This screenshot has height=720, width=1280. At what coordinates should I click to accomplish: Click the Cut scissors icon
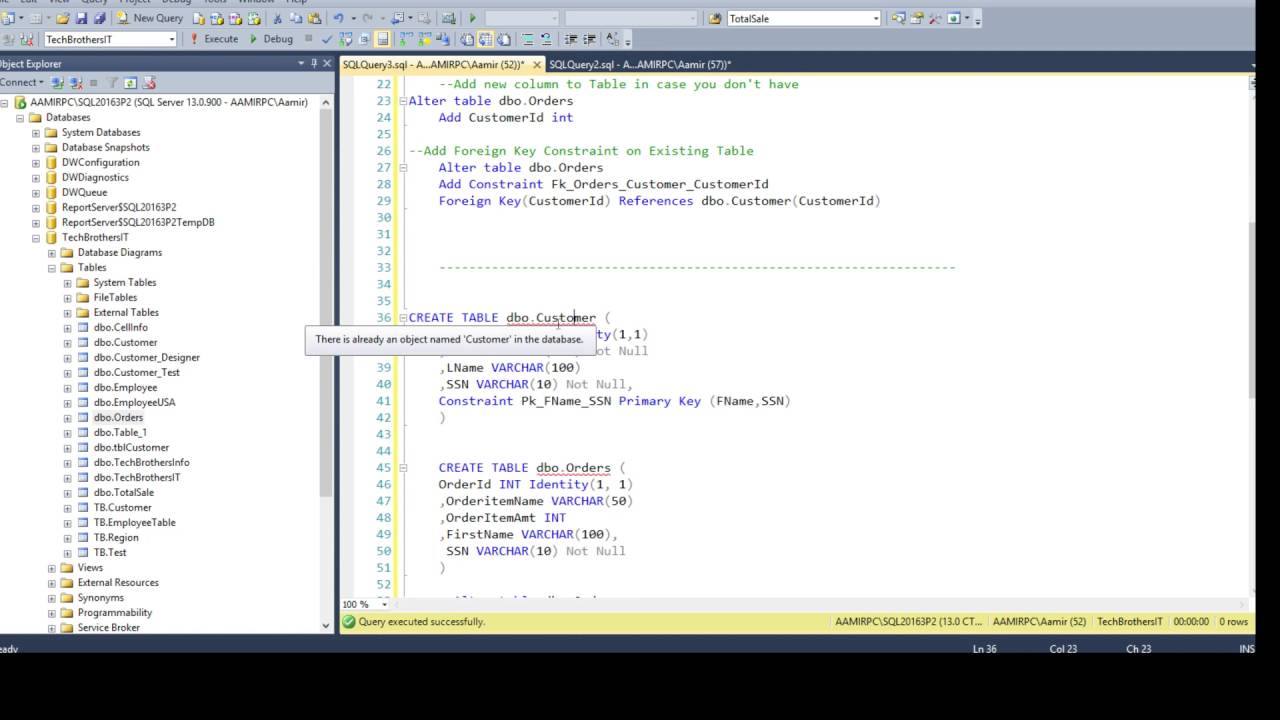point(277,18)
